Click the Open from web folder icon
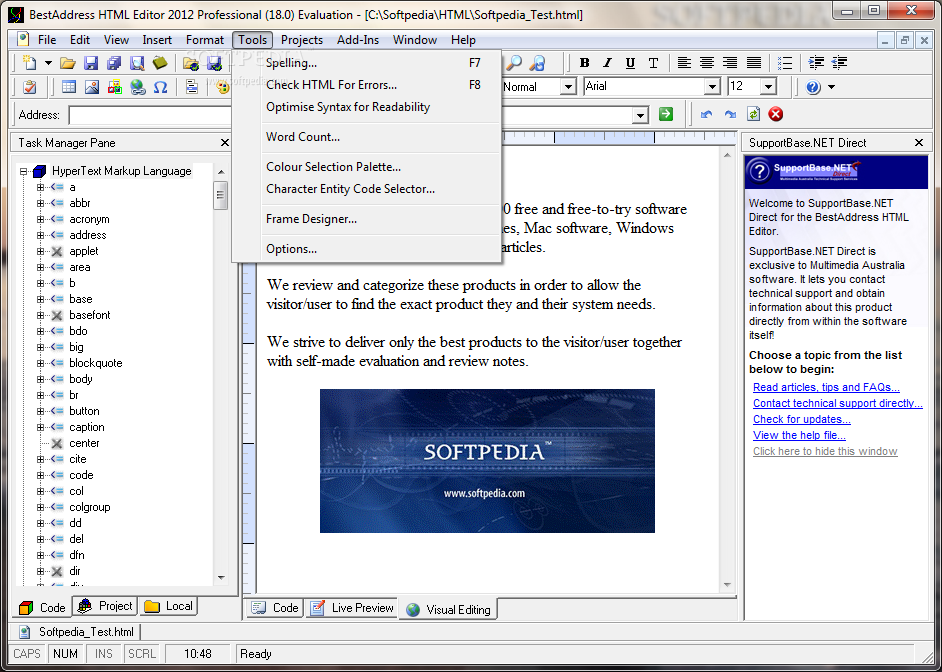 pyautogui.click(x=191, y=62)
